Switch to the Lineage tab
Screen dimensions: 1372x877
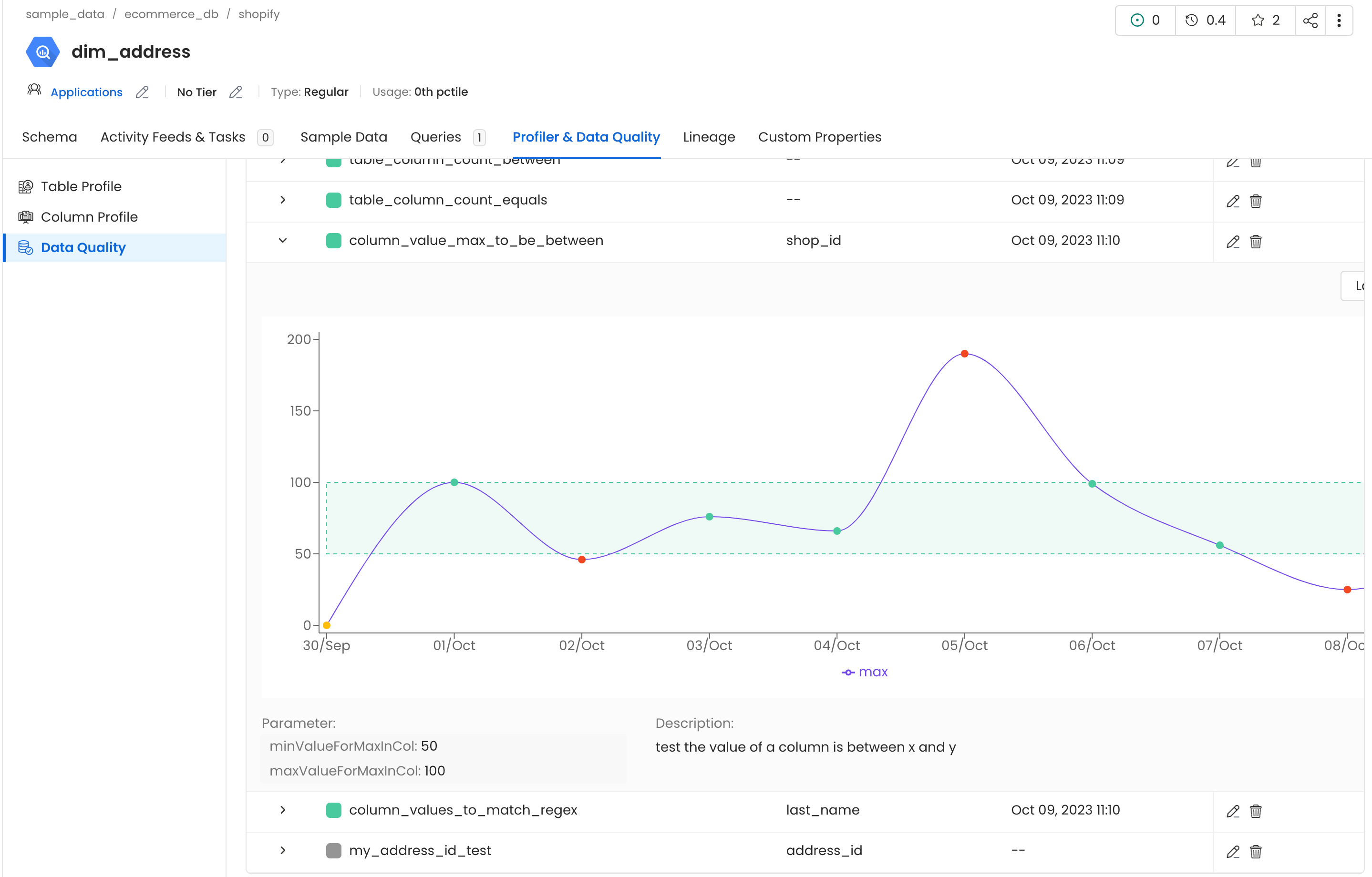709,137
